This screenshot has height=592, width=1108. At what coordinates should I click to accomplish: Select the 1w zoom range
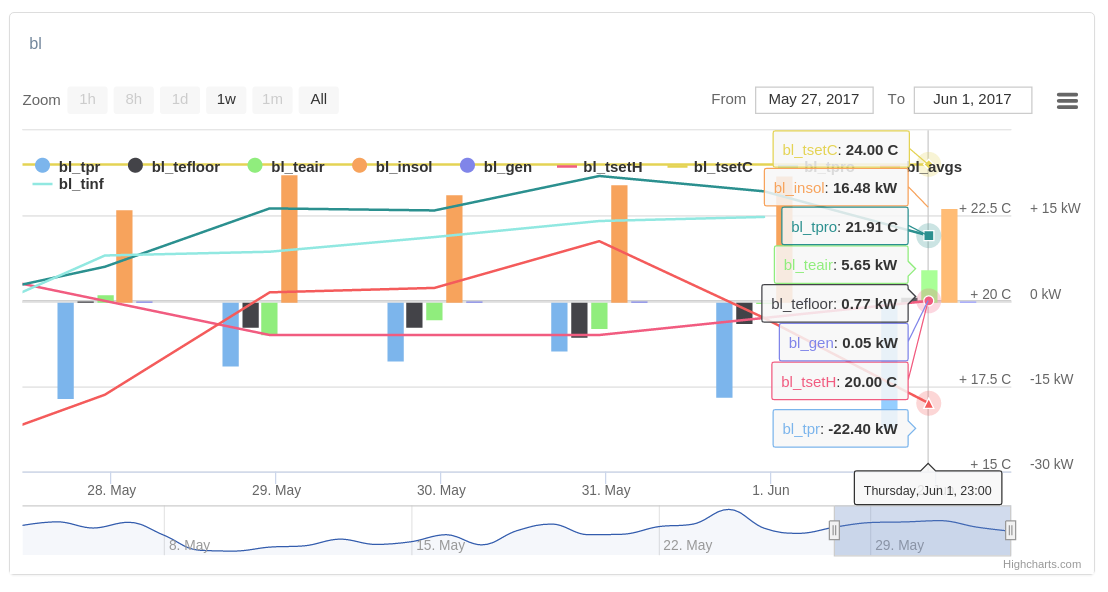tap(226, 99)
